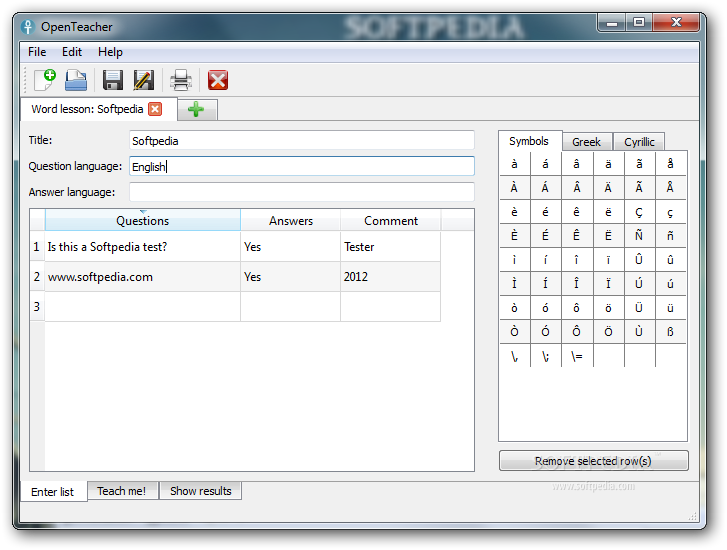Minimize the OpenTeacher window

[612, 22]
